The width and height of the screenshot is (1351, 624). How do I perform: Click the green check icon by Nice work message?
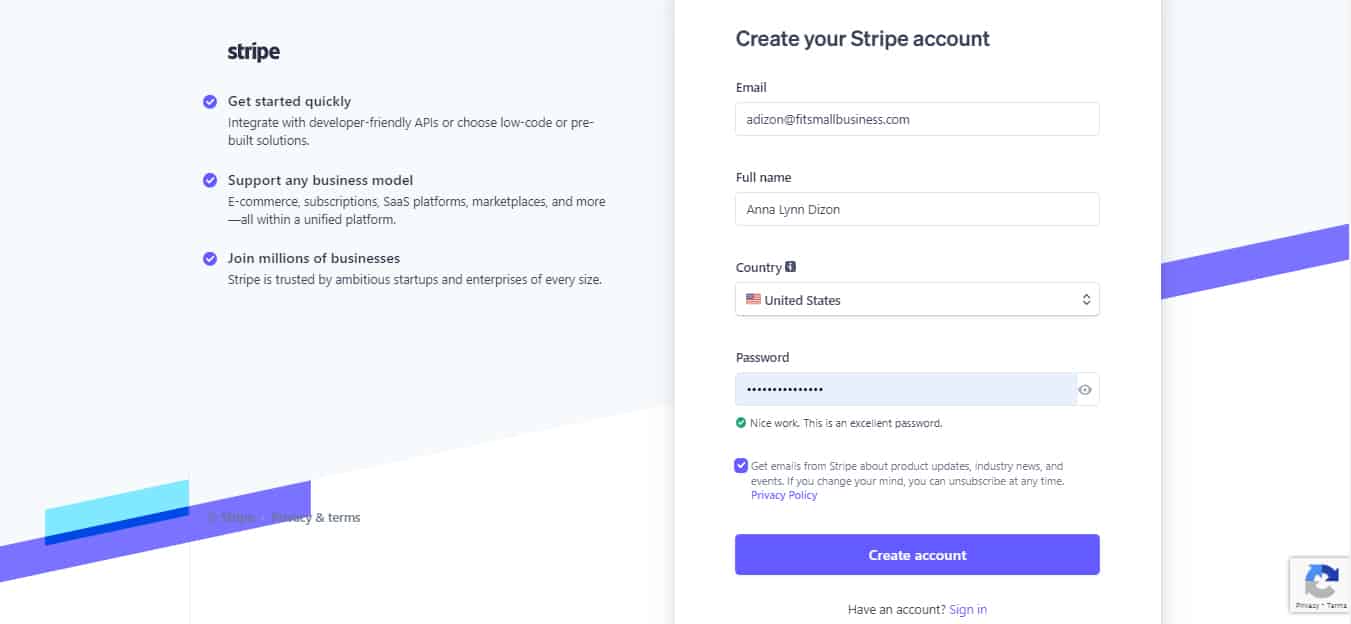(x=740, y=423)
